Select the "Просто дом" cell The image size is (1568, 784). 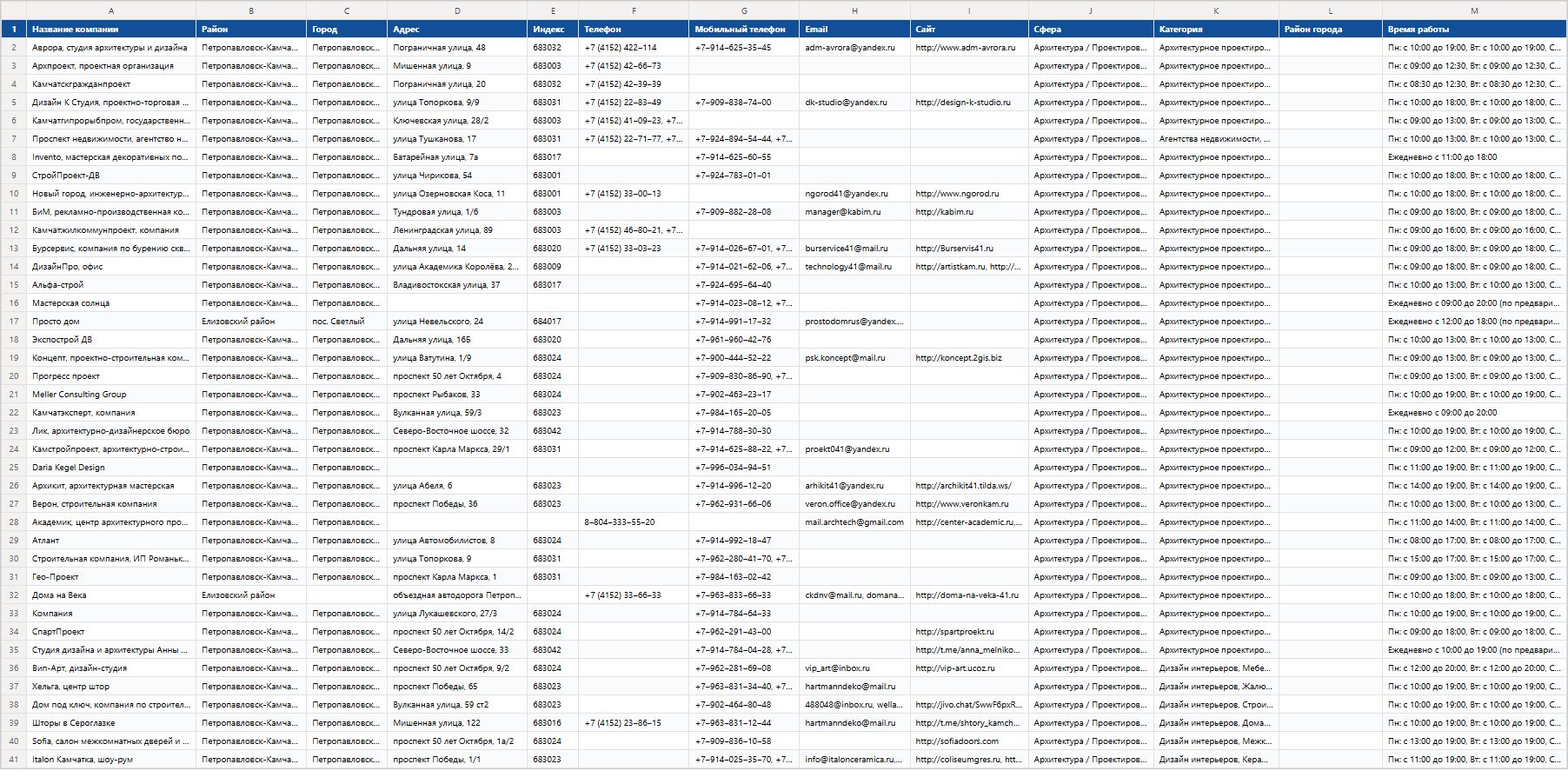pos(111,321)
